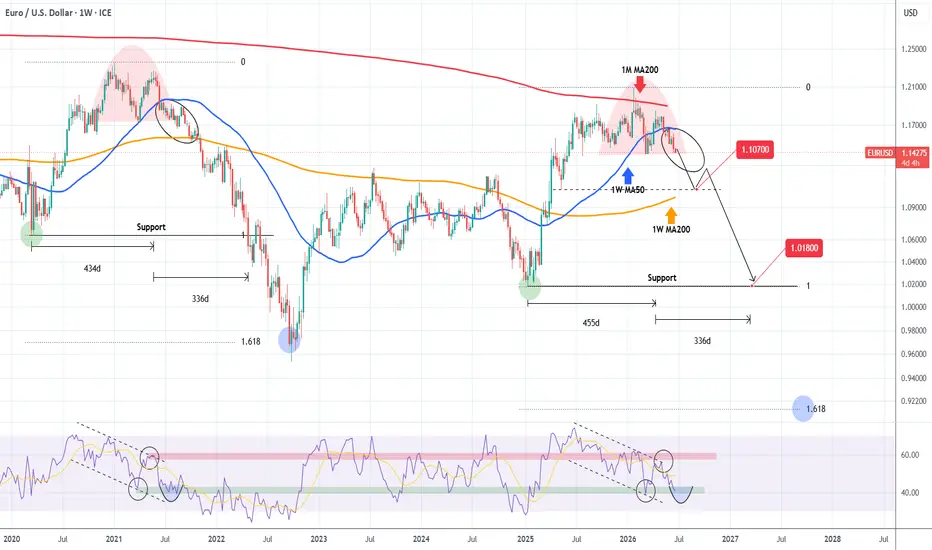Click the orange 1W MA200 up arrow
The image size is (932, 550).
(x=671, y=215)
